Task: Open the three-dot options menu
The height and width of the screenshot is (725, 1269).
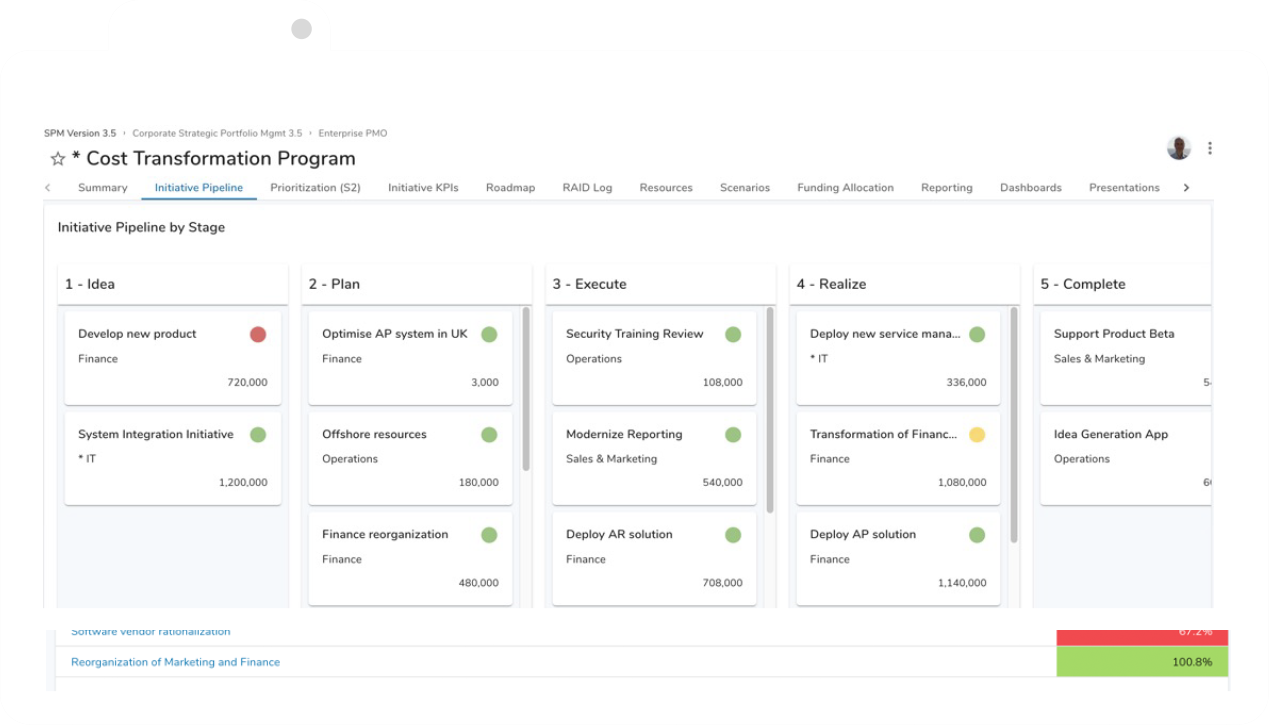Action: [x=1210, y=148]
